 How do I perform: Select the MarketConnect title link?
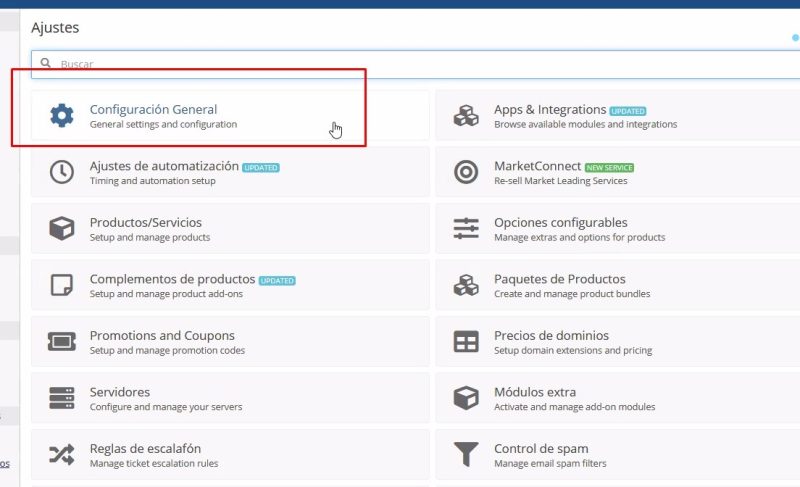(537, 166)
